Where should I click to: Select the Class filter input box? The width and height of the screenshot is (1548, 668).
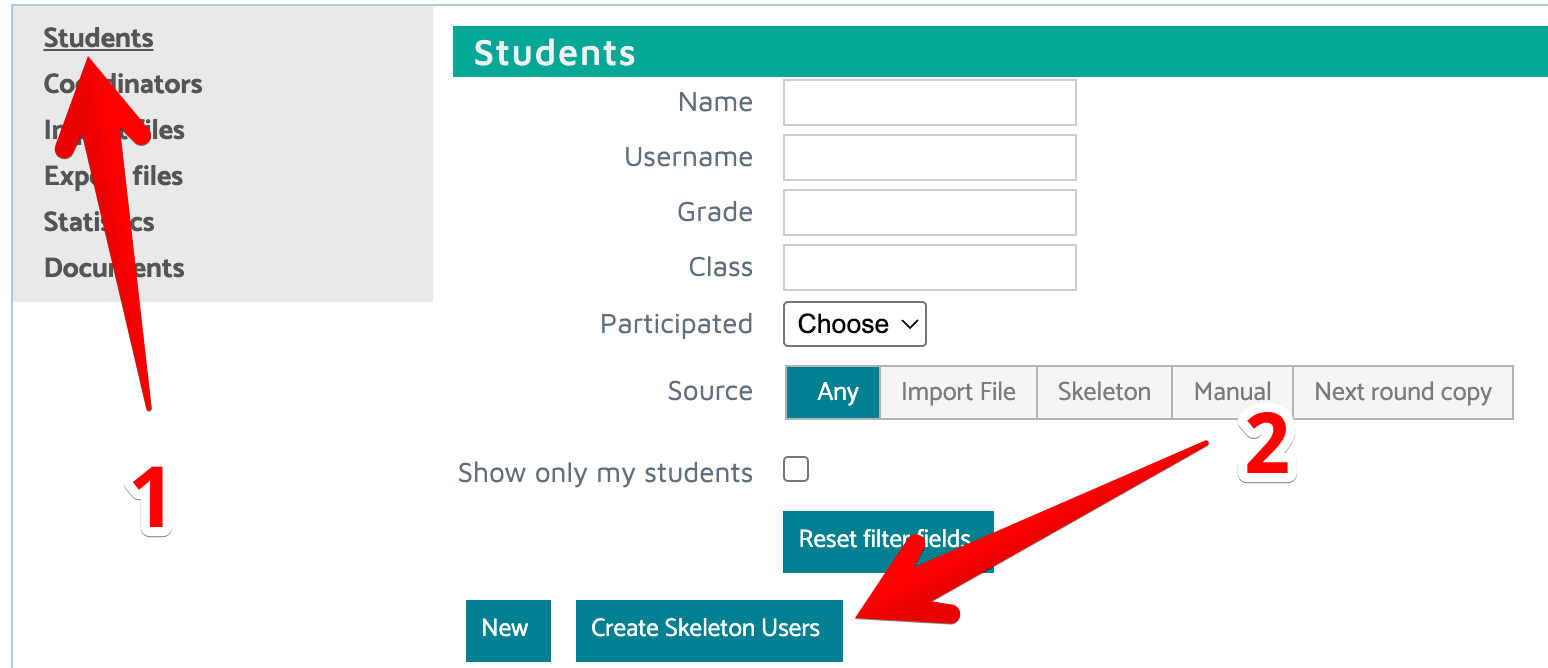(929, 267)
